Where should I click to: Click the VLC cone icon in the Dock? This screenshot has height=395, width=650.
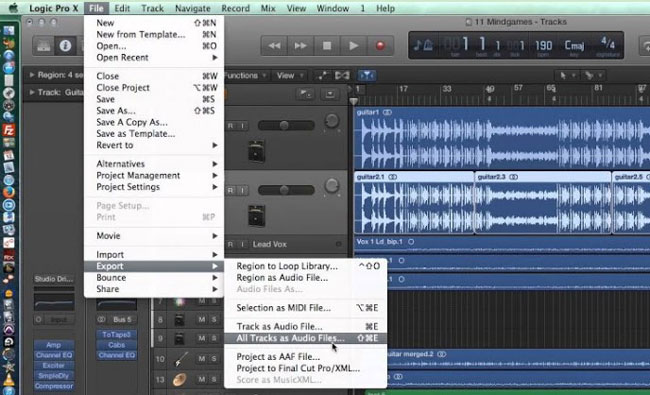(9, 379)
